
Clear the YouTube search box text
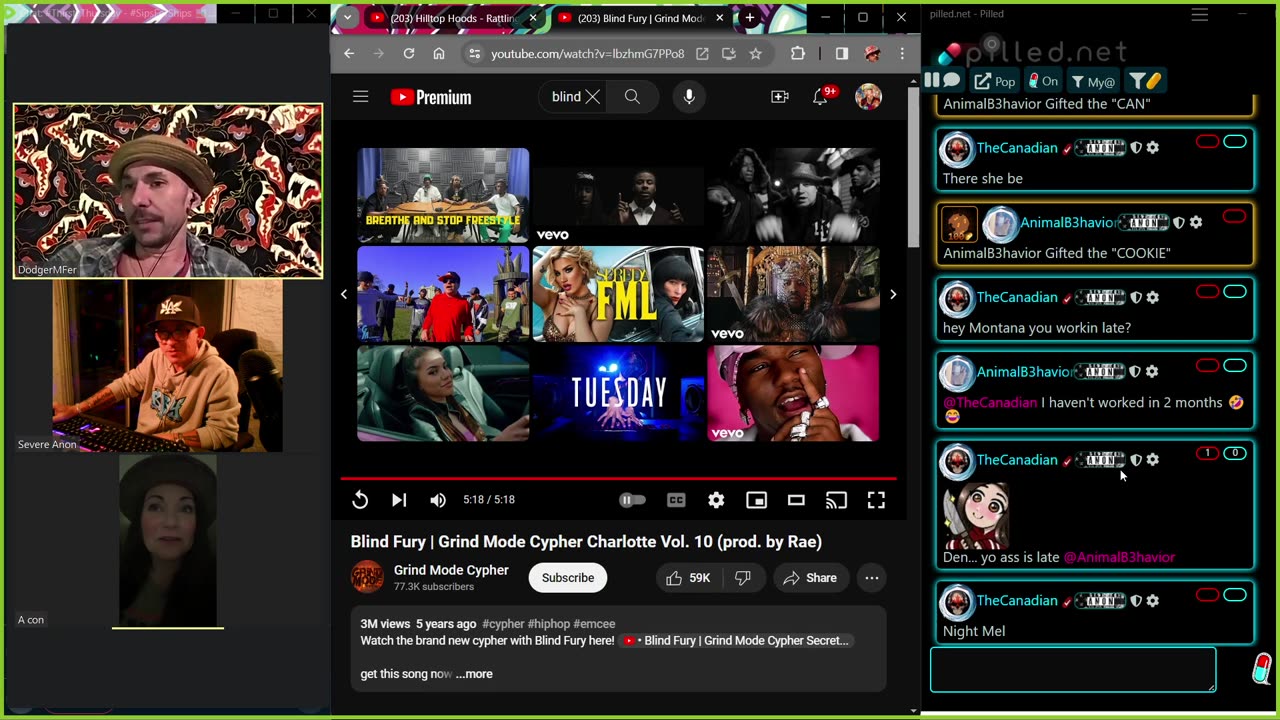click(593, 97)
